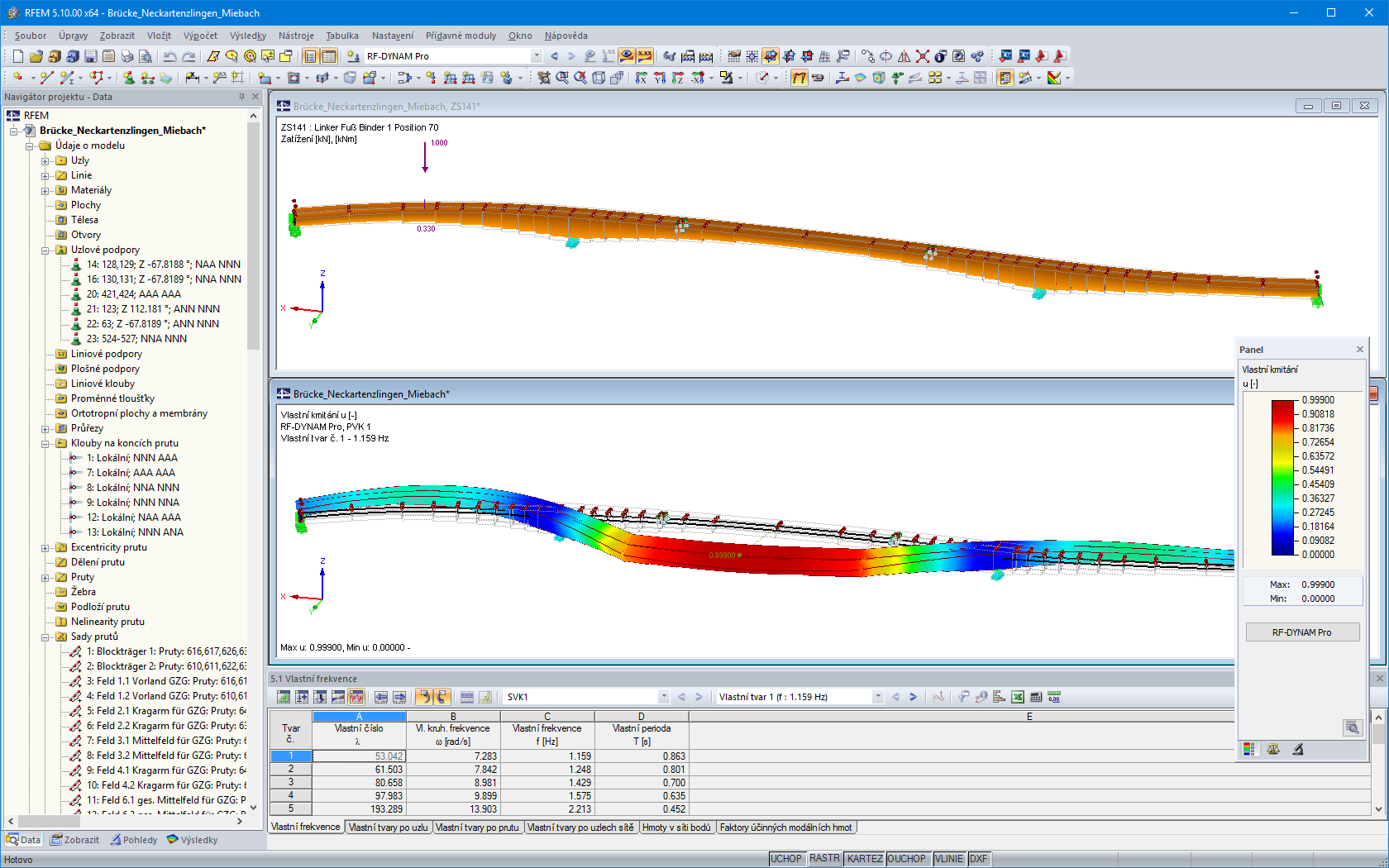Go to next load case arrow
The image size is (1389, 868).
point(571,56)
